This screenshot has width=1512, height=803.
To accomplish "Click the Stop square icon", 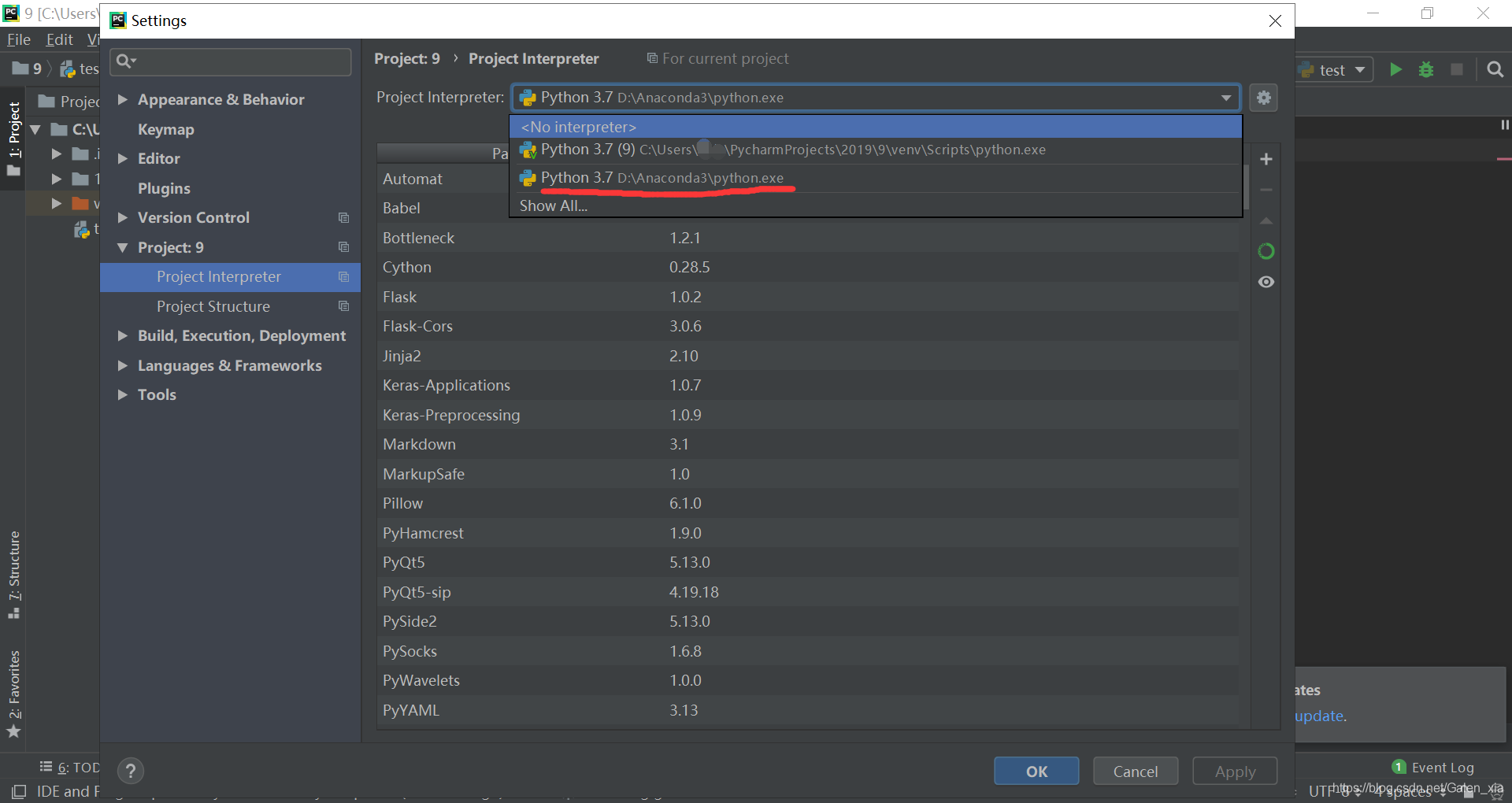I will point(1457,69).
